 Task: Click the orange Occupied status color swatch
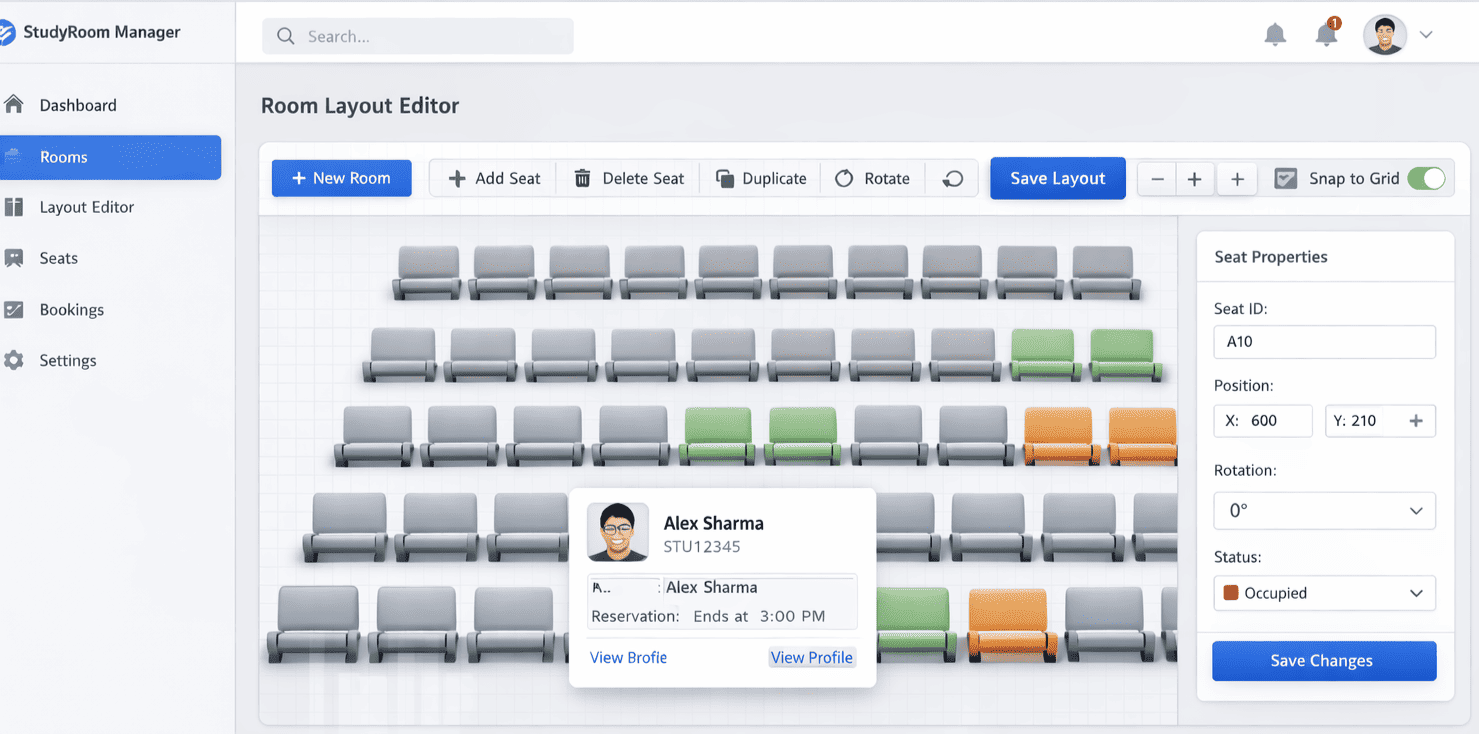1231,593
